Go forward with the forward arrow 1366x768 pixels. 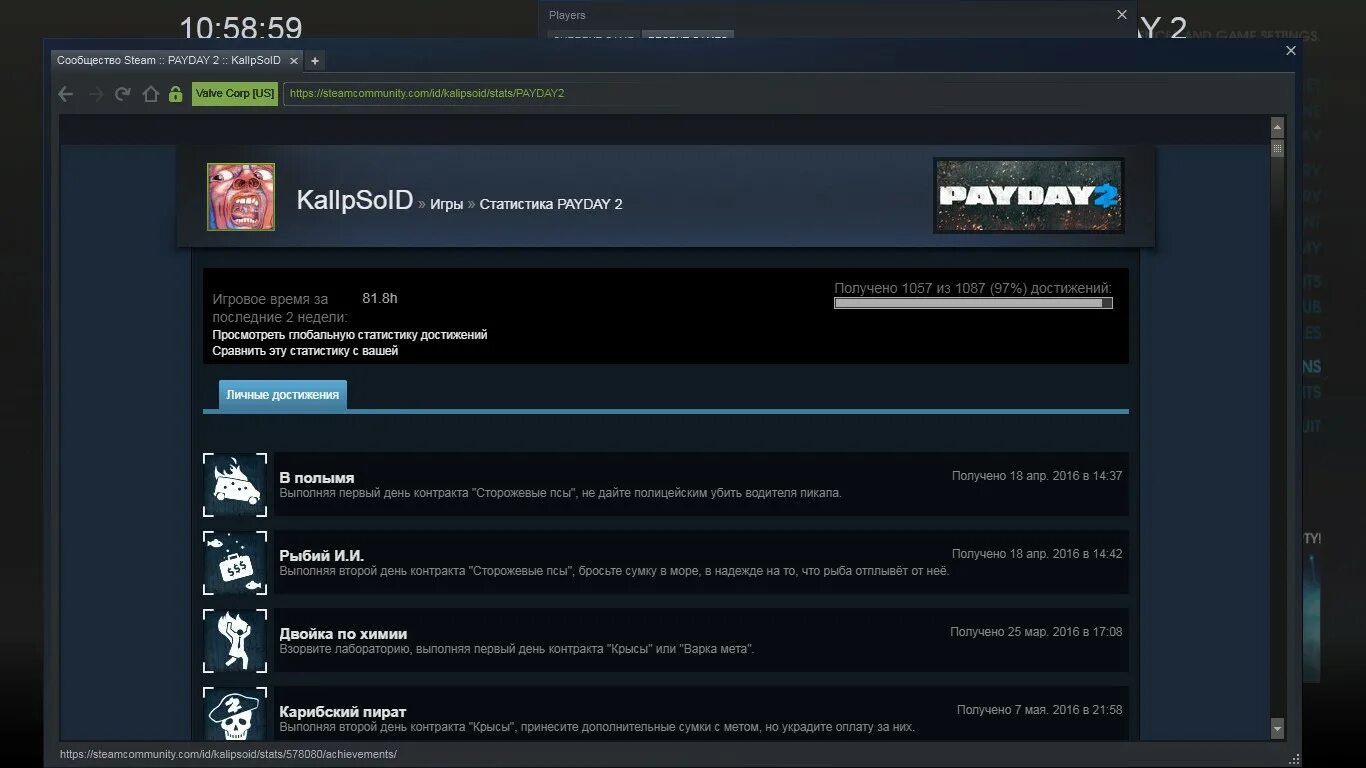(96, 94)
